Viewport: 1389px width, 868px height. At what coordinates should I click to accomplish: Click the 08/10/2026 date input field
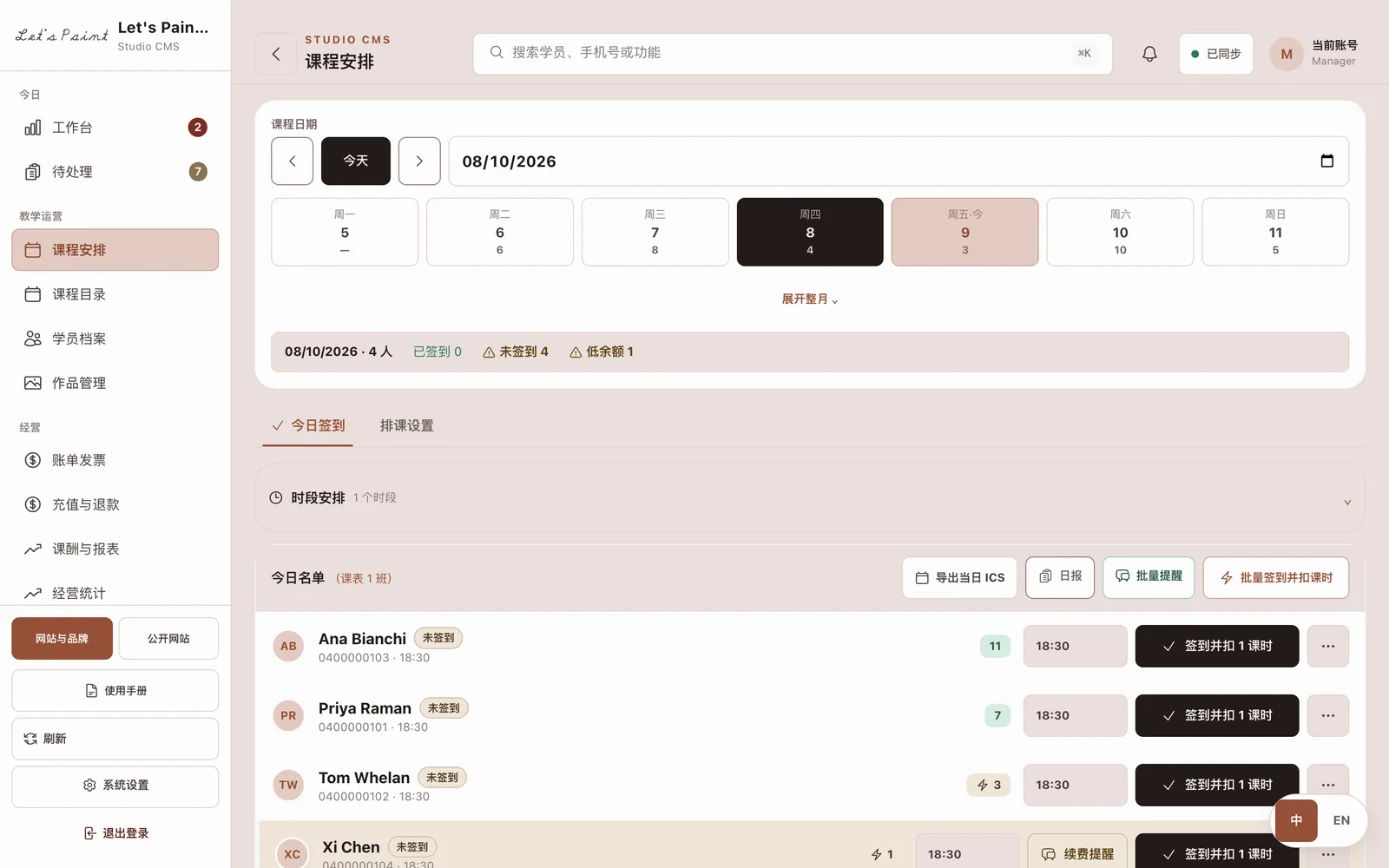899,161
